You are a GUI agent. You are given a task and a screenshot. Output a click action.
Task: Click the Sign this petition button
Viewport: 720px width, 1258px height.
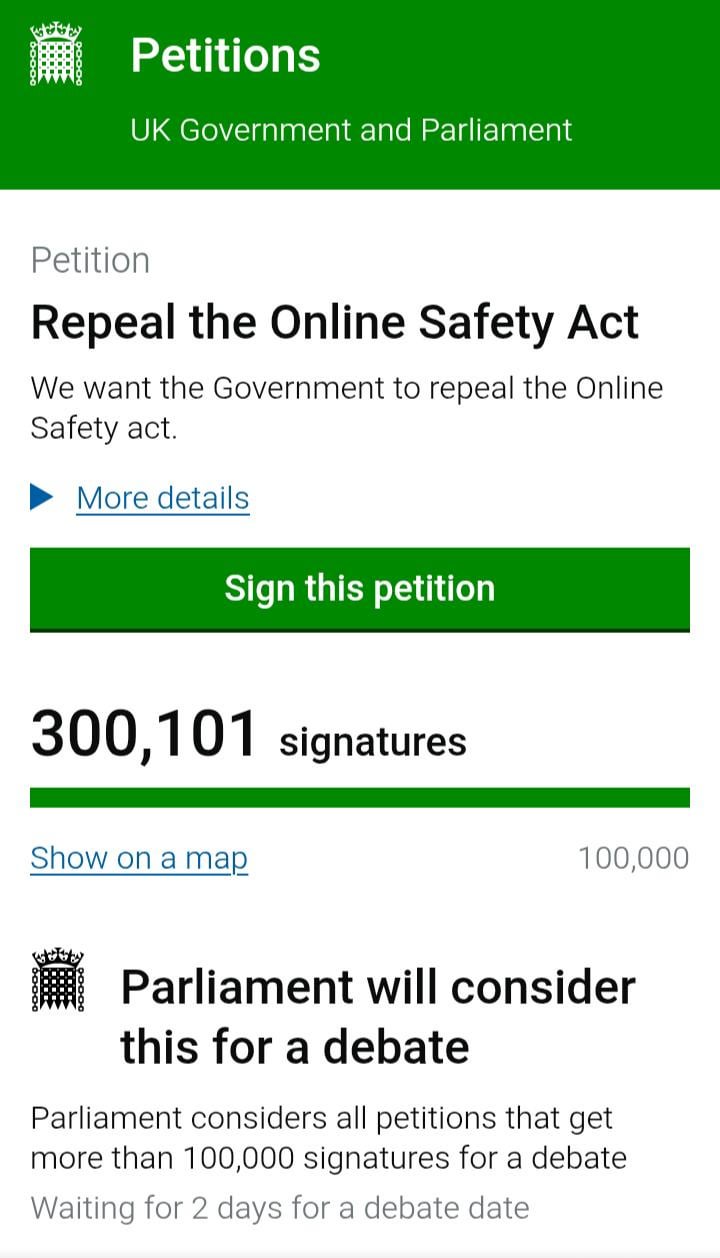(360, 589)
